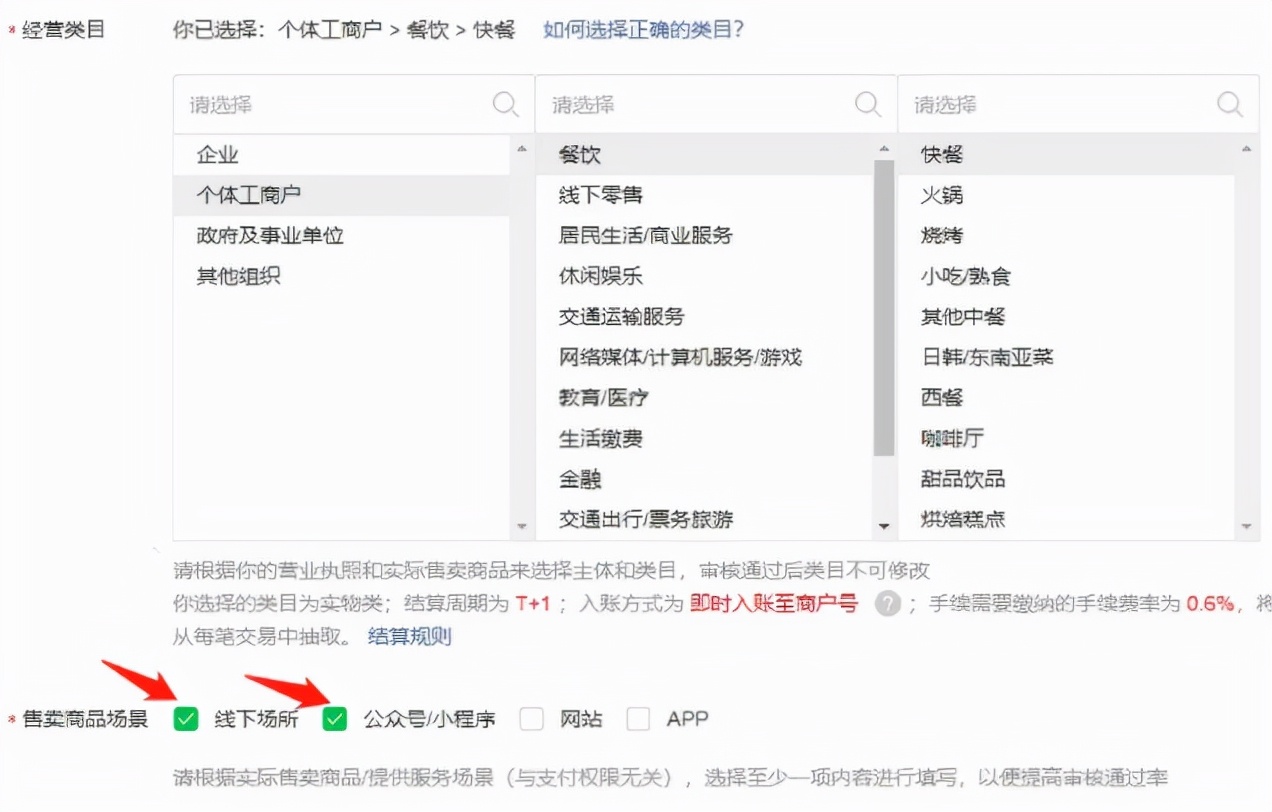
Task: Open the 如何选择正确的类目 help link
Action: pos(644,30)
